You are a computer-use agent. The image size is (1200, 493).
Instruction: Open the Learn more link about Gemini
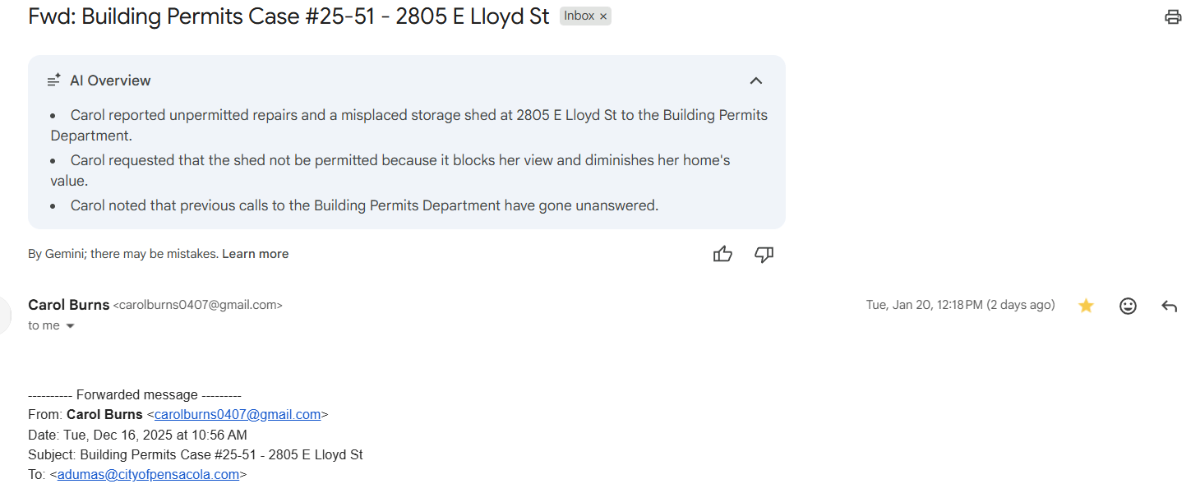255,254
